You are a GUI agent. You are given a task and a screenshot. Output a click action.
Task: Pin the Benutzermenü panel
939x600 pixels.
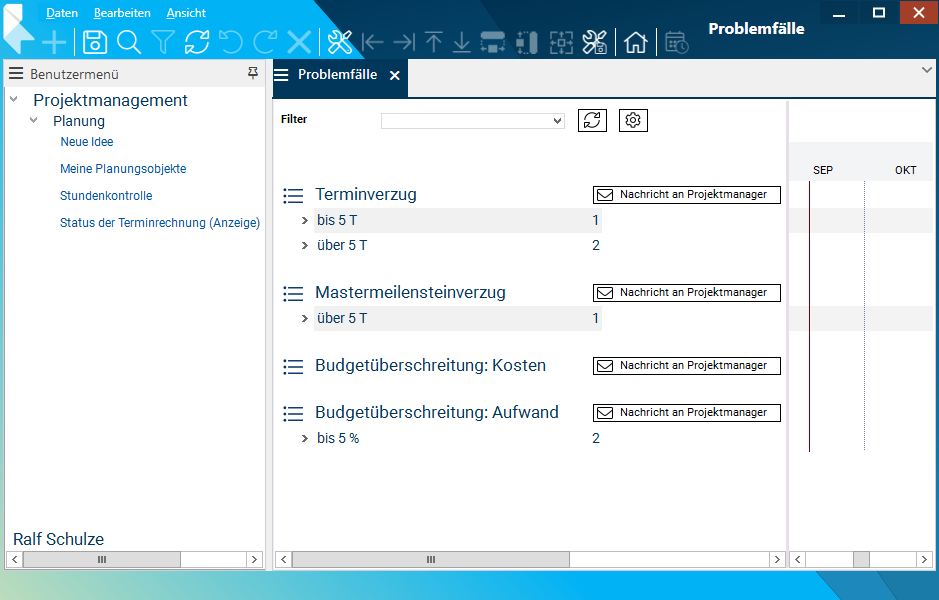click(x=253, y=73)
